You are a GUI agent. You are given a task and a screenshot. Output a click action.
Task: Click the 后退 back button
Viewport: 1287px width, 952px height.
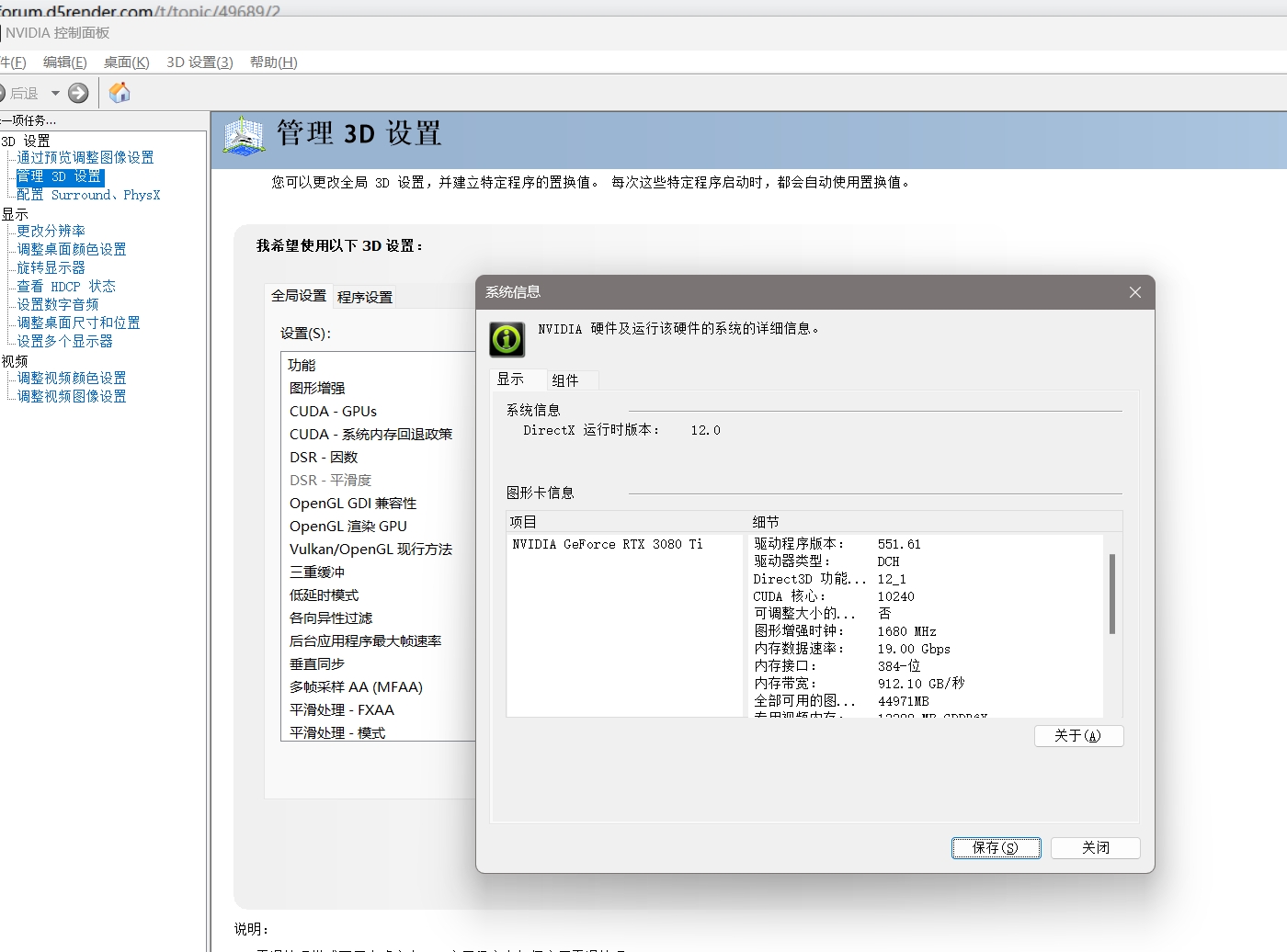[18, 93]
